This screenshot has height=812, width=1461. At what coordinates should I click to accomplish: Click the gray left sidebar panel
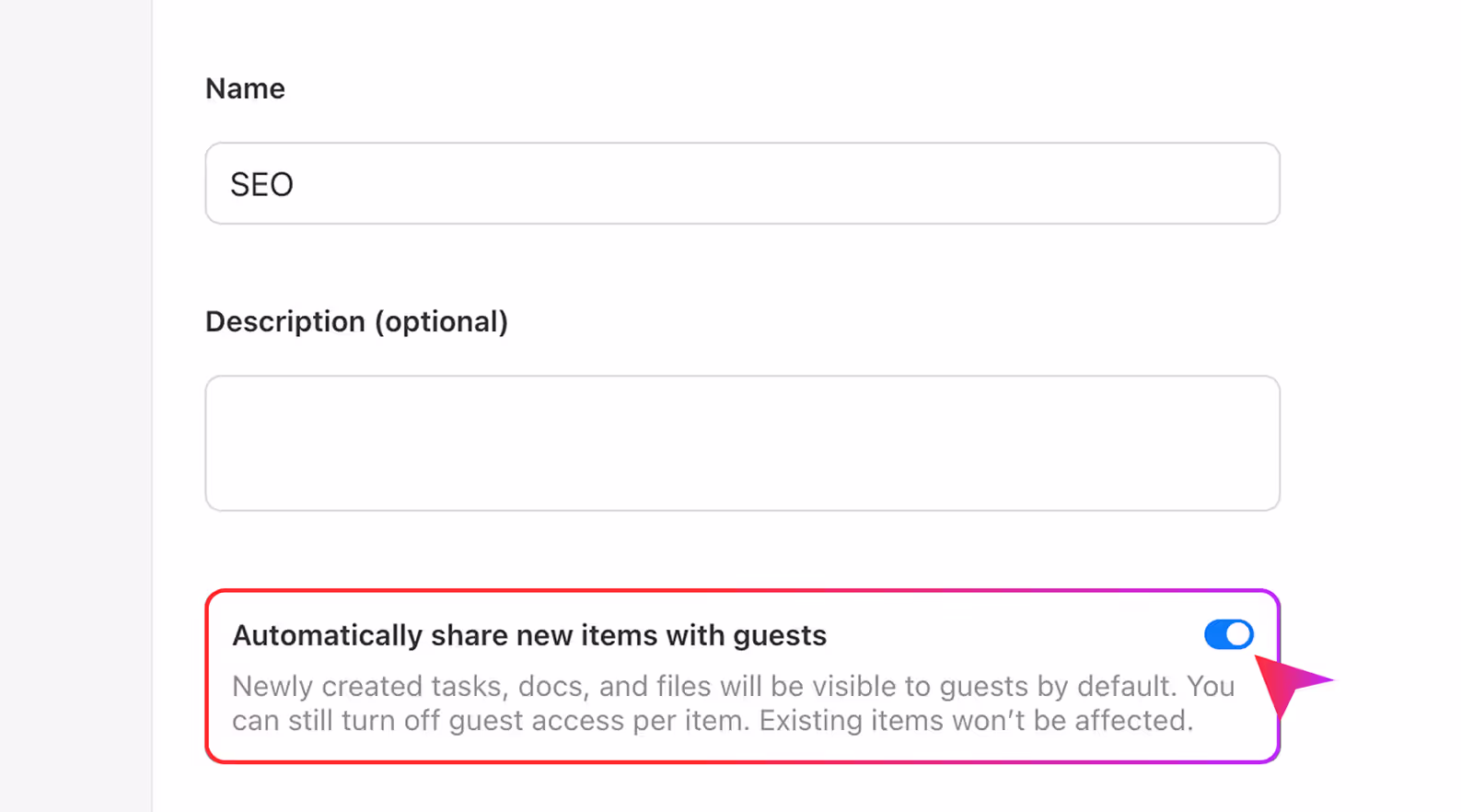click(x=75, y=405)
